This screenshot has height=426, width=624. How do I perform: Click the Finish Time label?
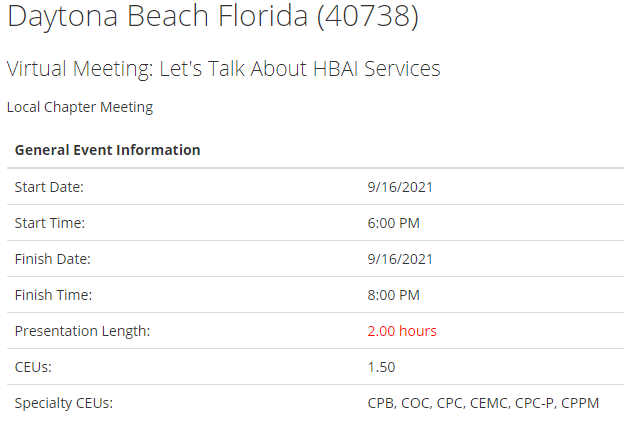point(53,295)
